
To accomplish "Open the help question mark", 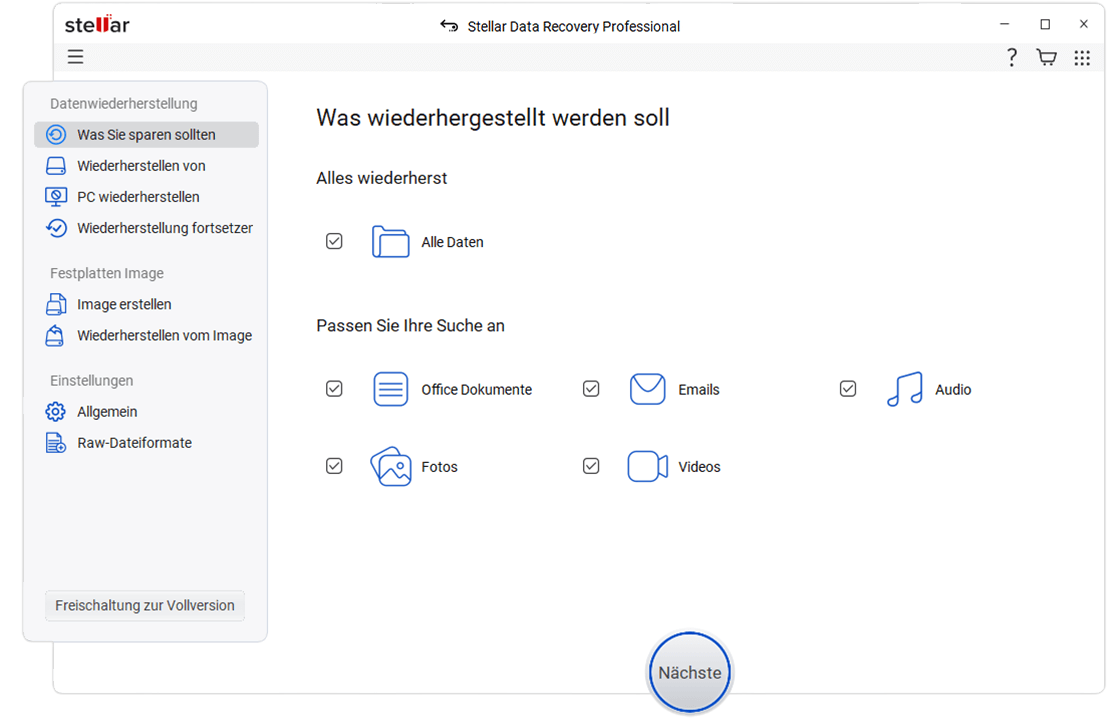I will pos(1011,57).
